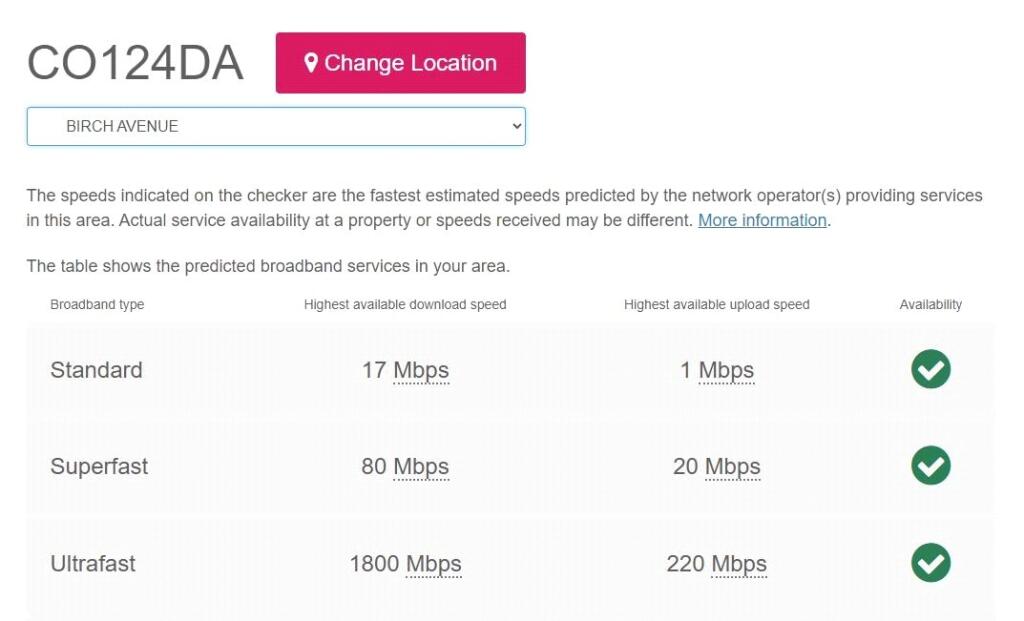Click the Mbps tooltip for Standard download speed

pos(420,369)
